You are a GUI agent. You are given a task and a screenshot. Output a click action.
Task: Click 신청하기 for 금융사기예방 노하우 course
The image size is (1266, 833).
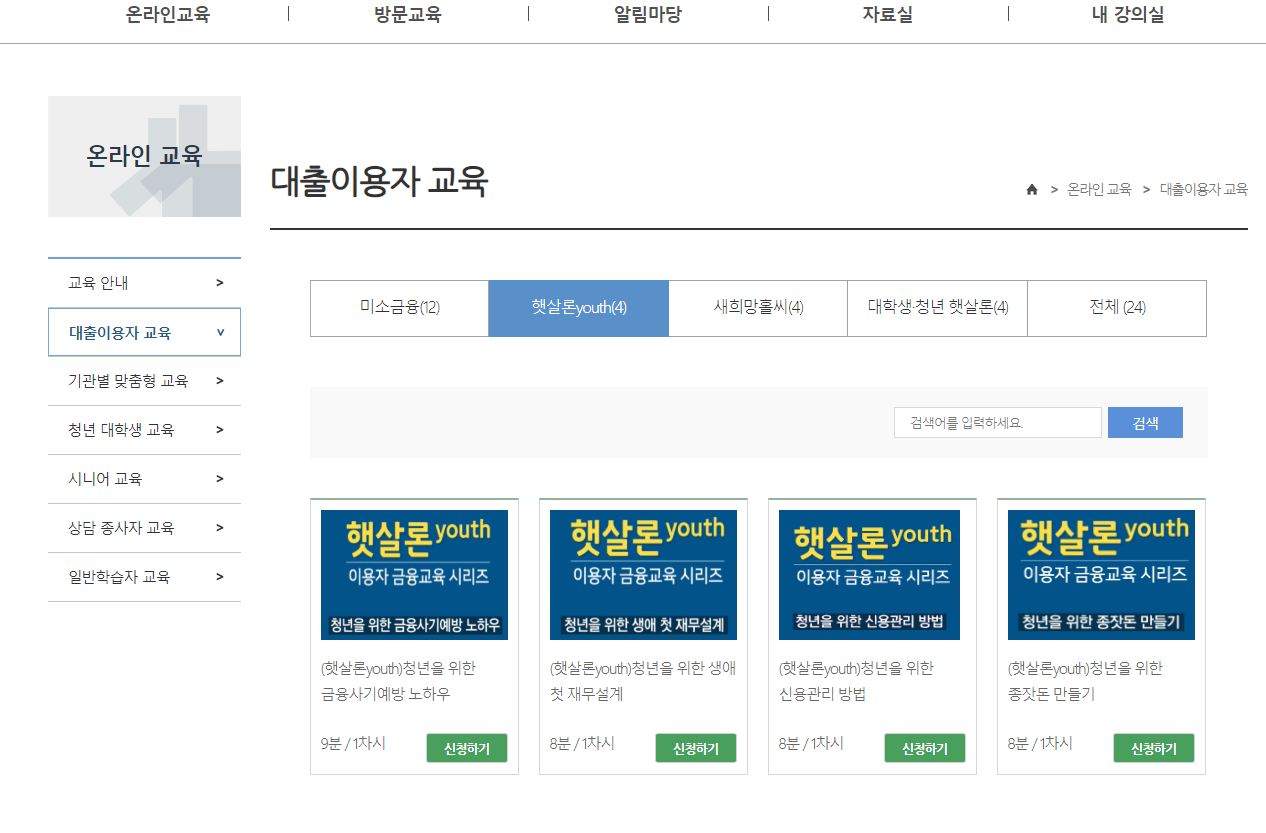coord(467,748)
